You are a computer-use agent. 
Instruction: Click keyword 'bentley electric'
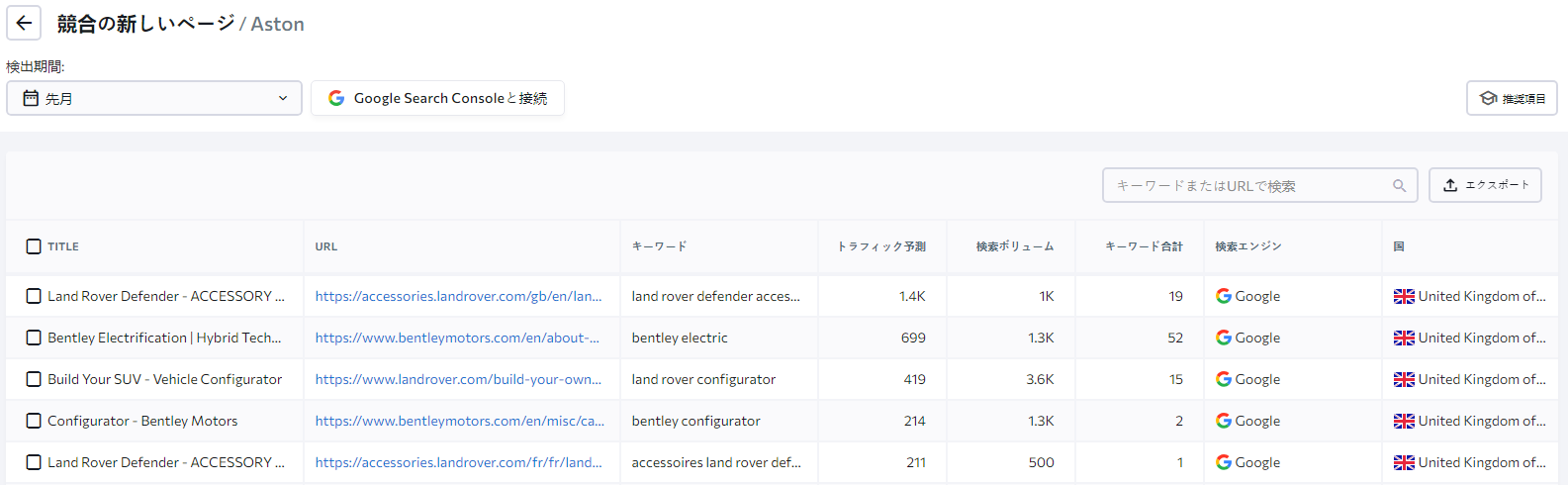680,338
